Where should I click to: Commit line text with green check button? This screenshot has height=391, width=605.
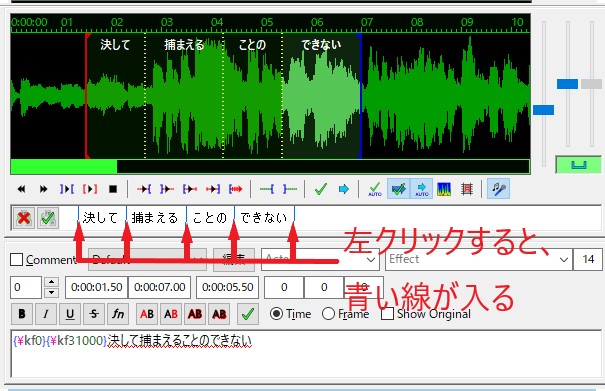click(x=248, y=314)
